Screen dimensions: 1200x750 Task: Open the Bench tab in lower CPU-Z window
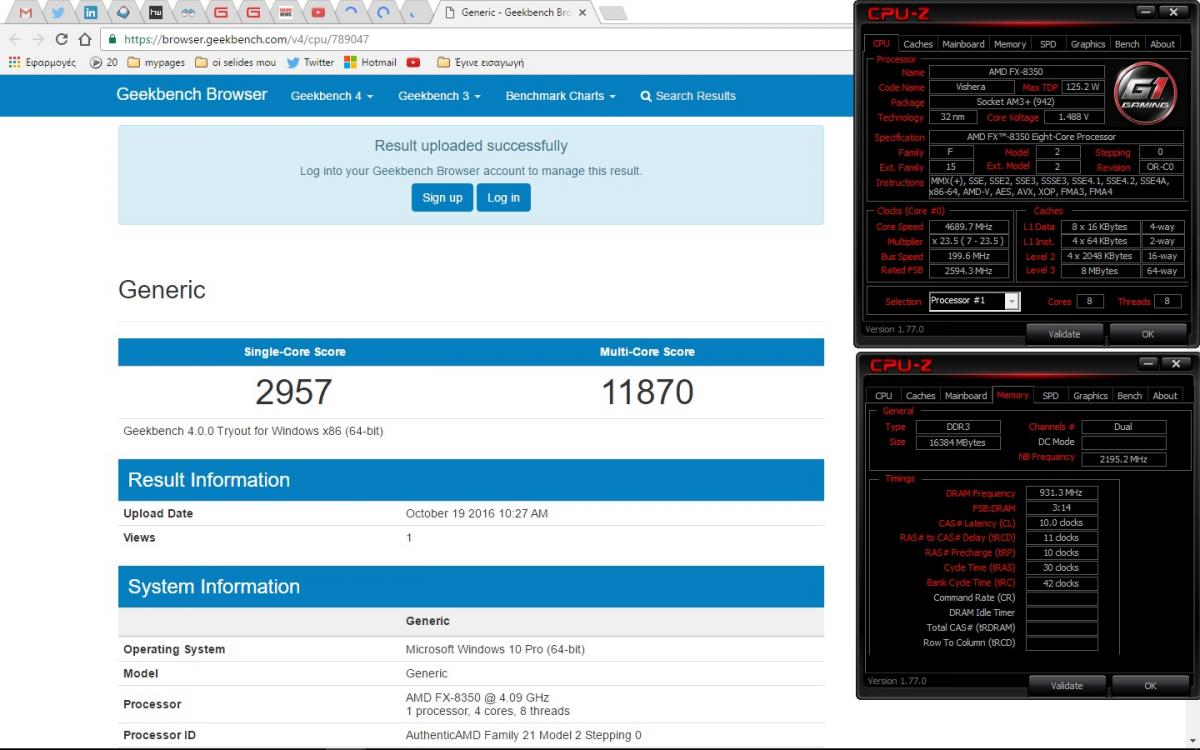[x=1129, y=396]
